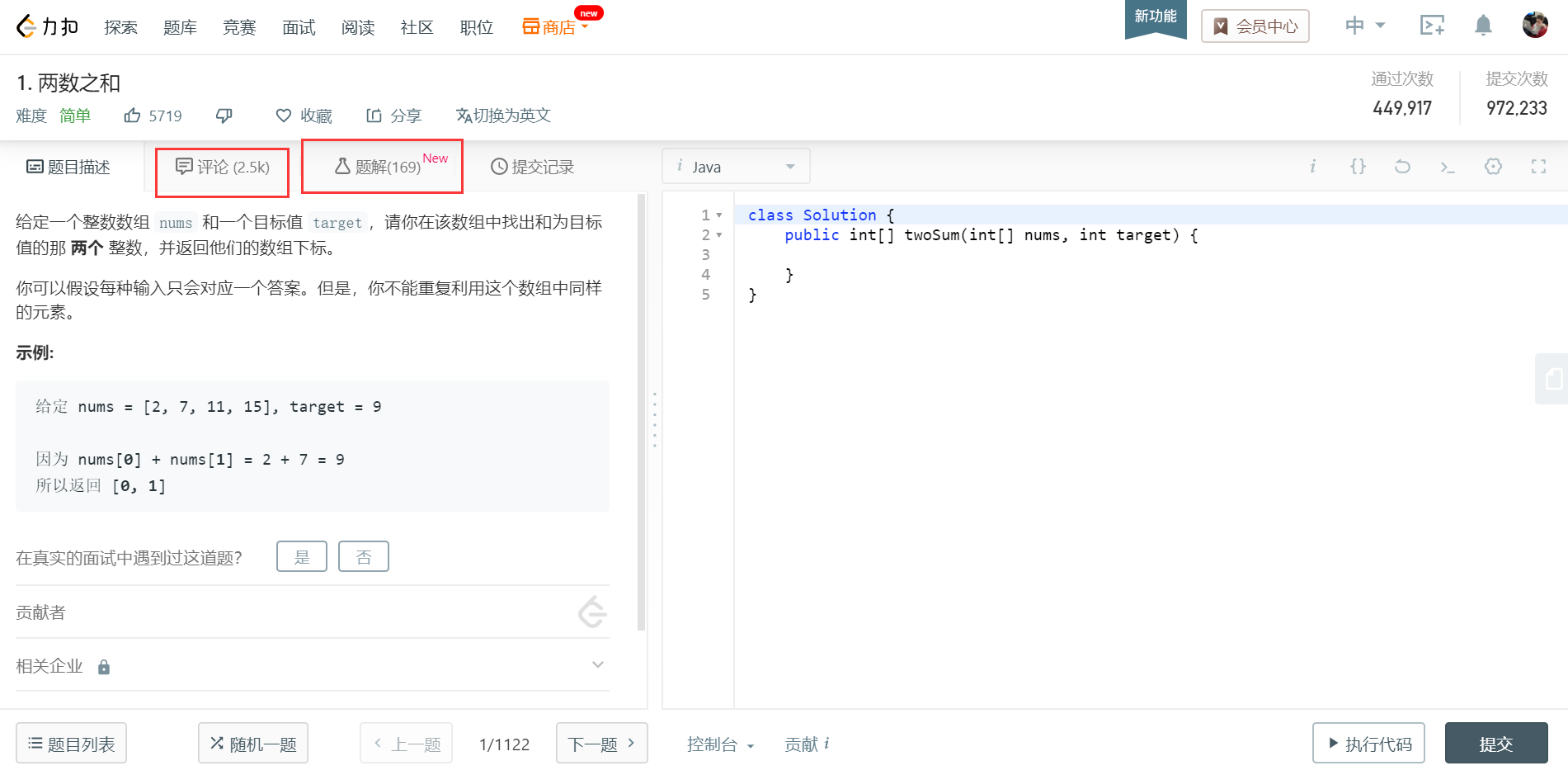Viewport: 1568px width, 775px height.
Task: Open 社区 community
Action: point(417,27)
